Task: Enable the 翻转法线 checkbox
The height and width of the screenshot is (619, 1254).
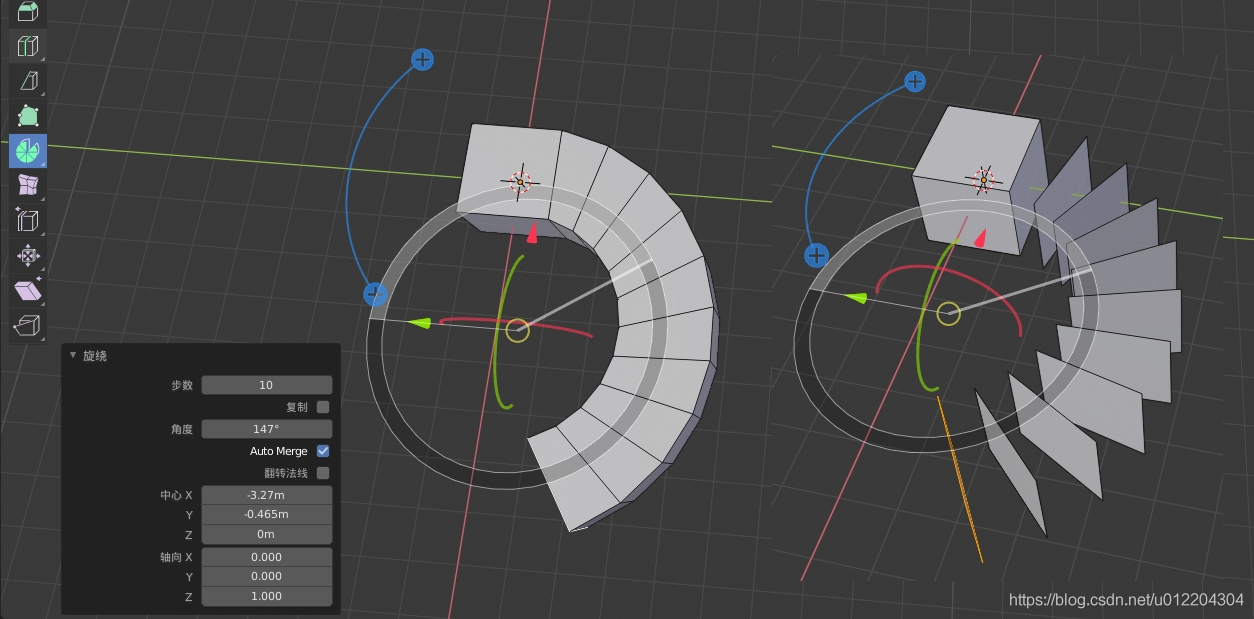Action: 323,473
